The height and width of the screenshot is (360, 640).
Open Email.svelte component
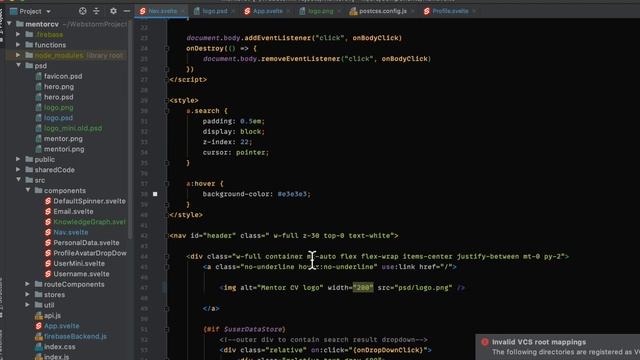point(73,211)
